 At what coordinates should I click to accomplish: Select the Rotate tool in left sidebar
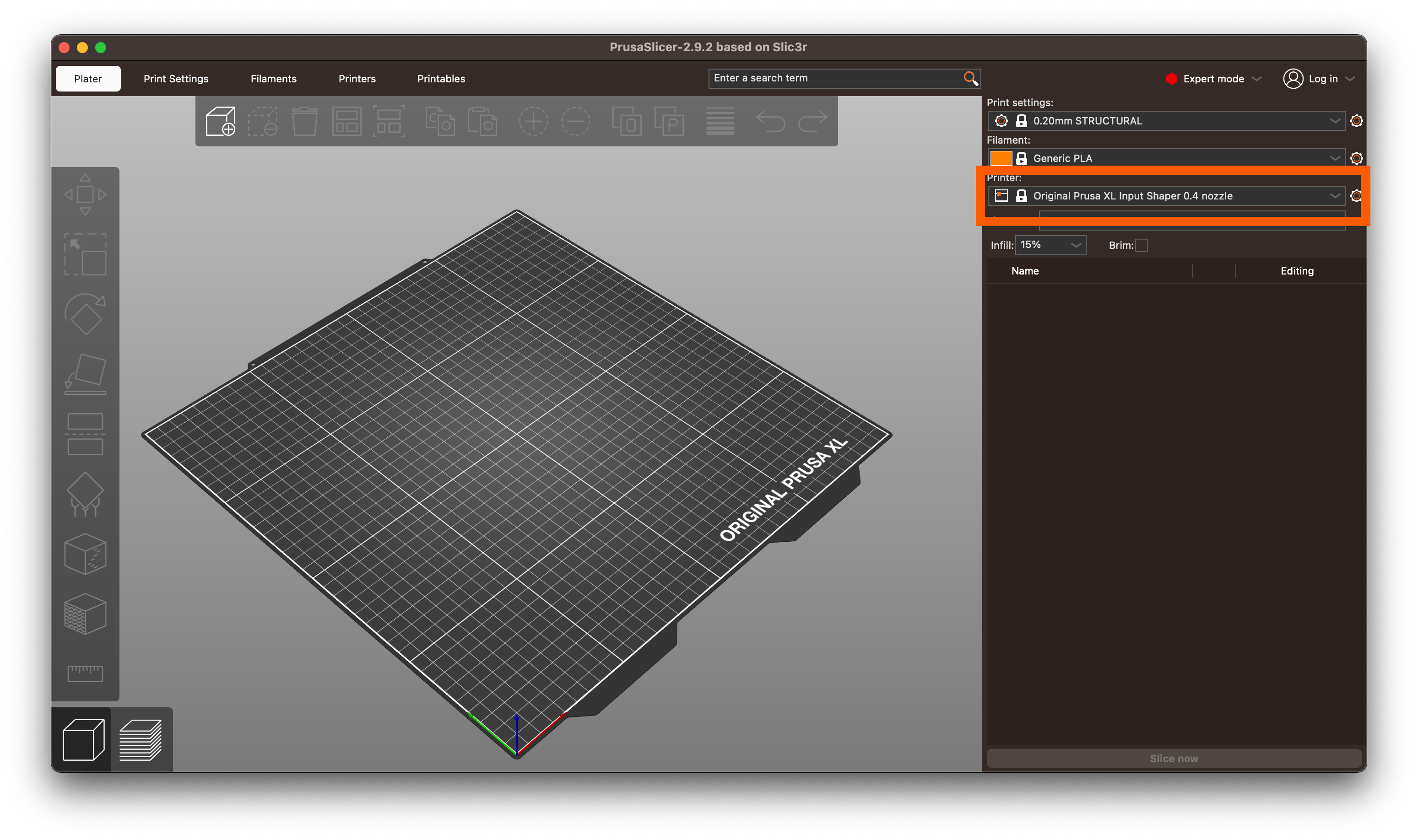click(85, 314)
